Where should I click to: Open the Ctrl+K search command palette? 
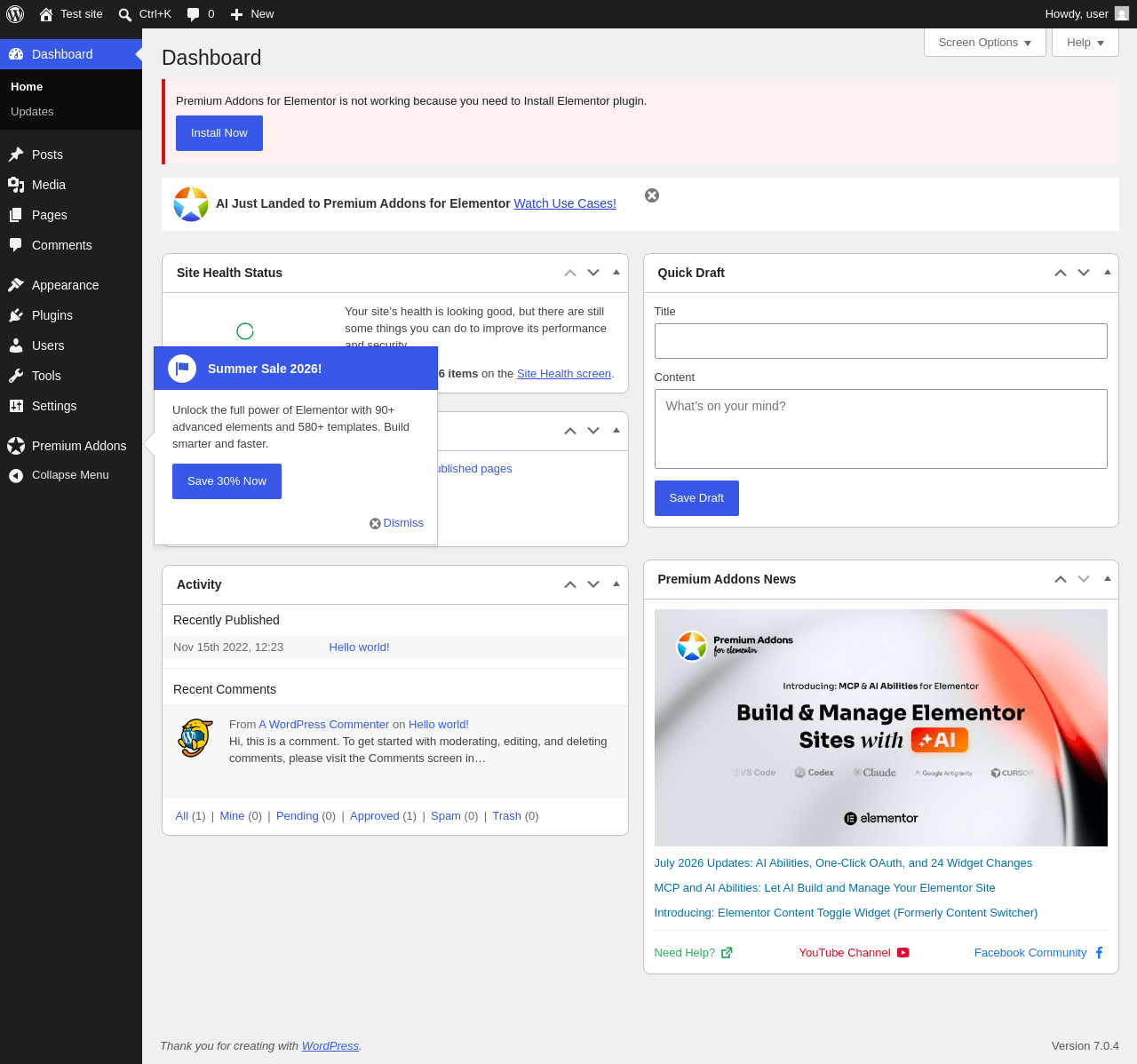click(x=145, y=14)
